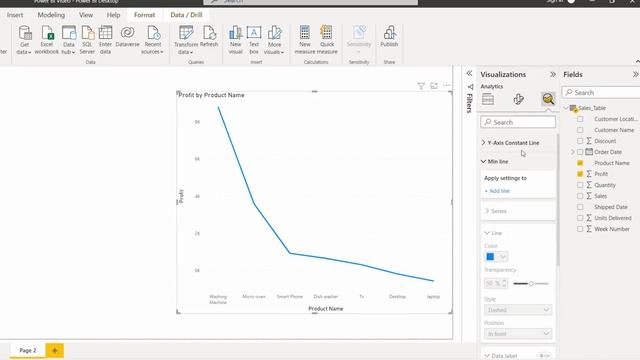
Task: Collapse the Sales_Table tree
Action: coord(566,108)
